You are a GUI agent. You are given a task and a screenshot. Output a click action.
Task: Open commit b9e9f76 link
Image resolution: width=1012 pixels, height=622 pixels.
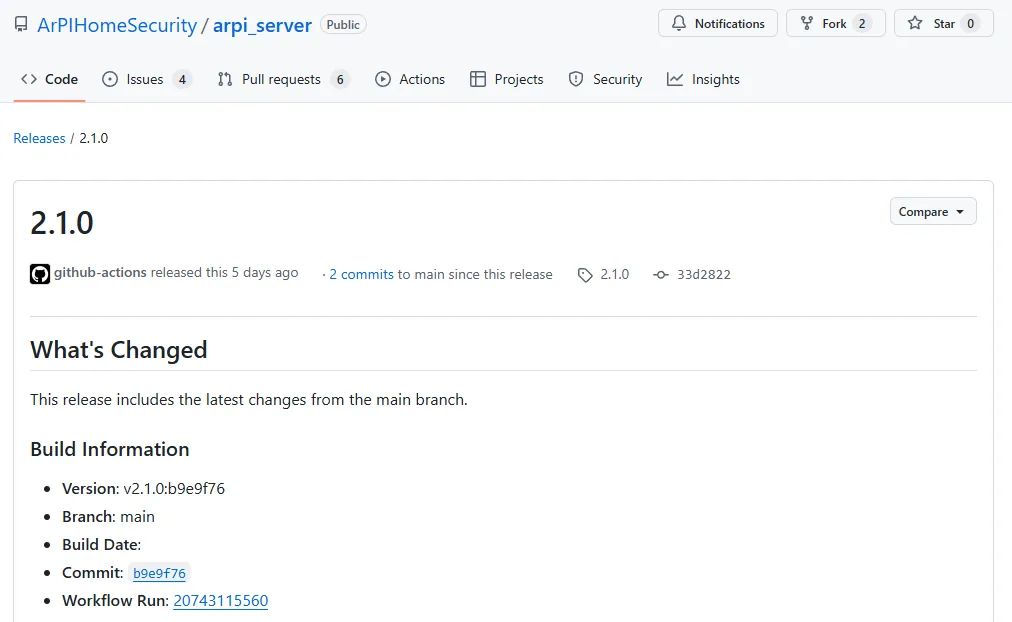pyautogui.click(x=159, y=574)
